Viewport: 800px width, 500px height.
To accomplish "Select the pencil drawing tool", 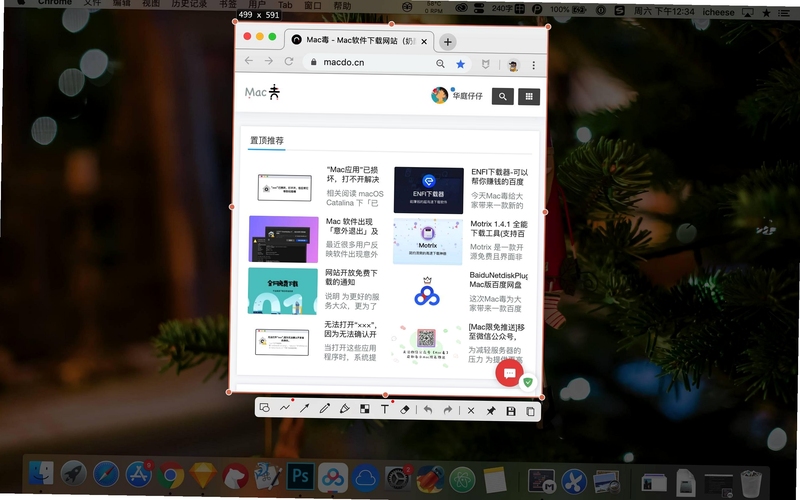I will click(x=324, y=408).
